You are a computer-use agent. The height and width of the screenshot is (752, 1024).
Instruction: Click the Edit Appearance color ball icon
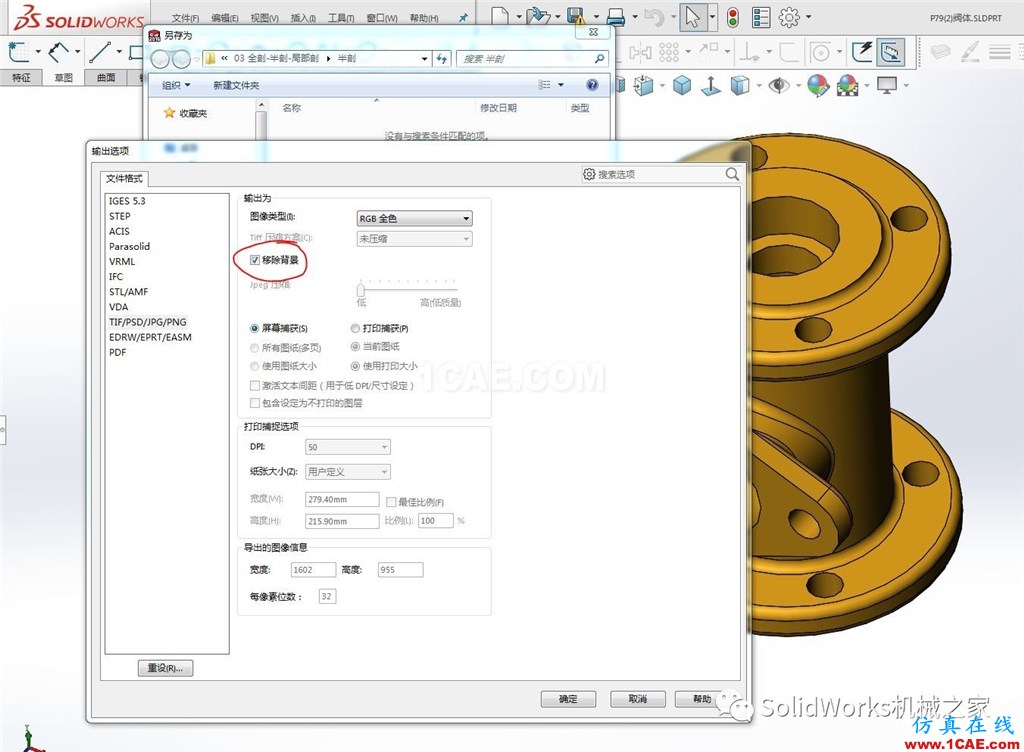click(x=818, y=85)
